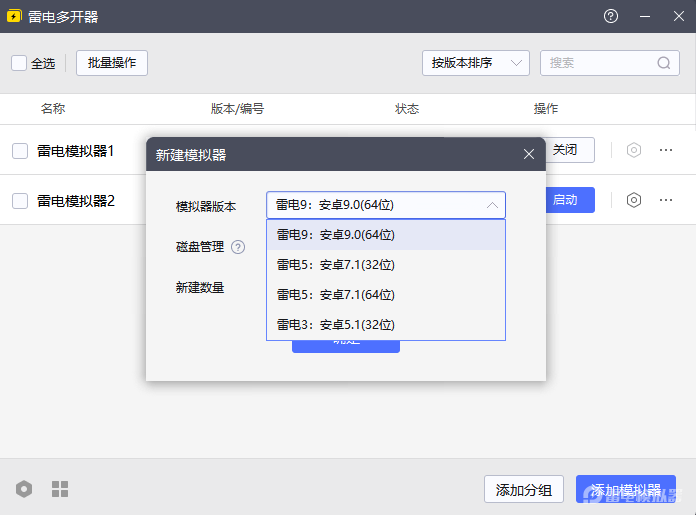Viewport: 696px width, 515px height.
Task: Open more options menu for 雷电模拟器2
Action: tap(666, 200)
